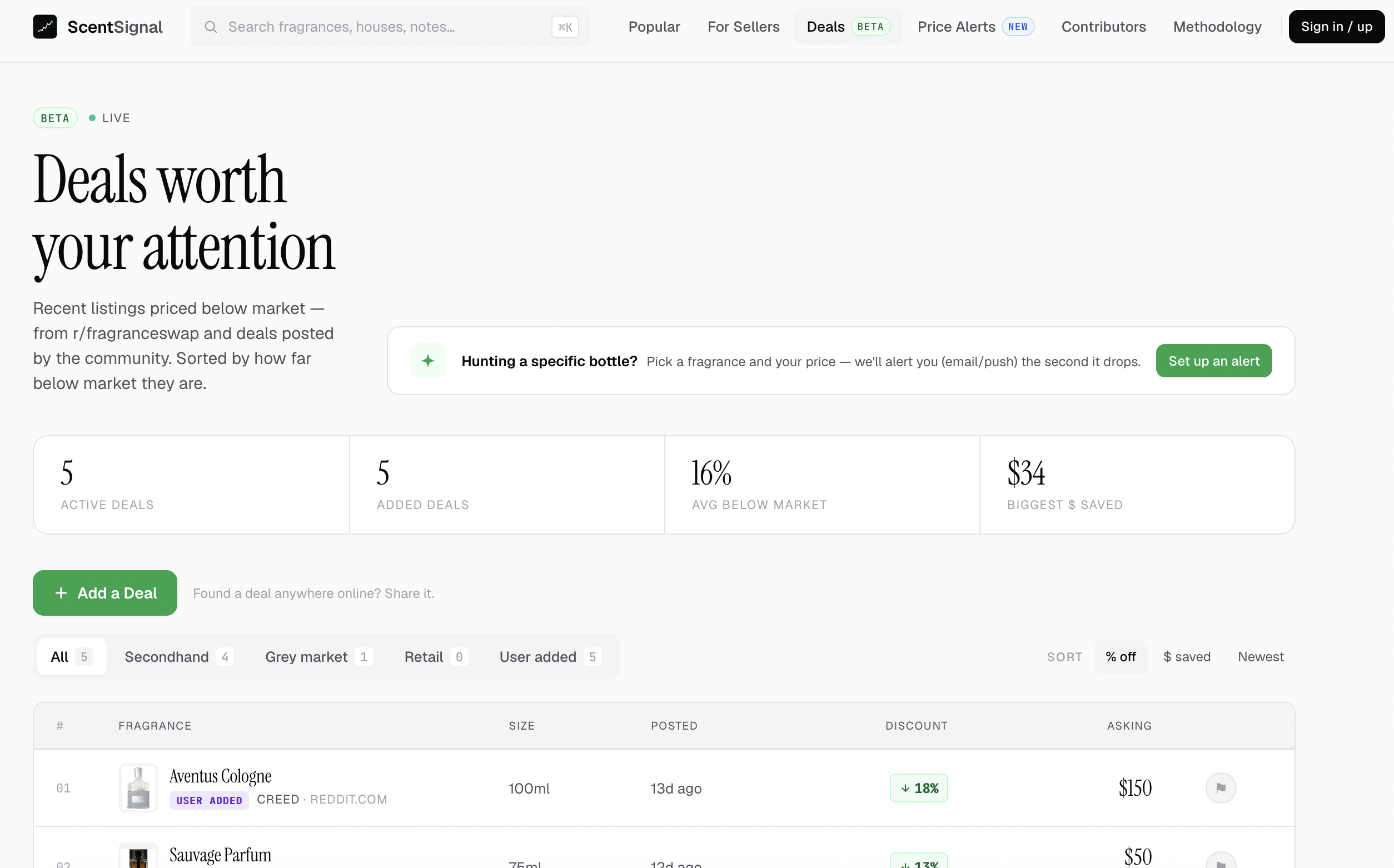Filter by User added deals
The width and height of the screenshot is (1394, 868).
pos(550,656)
